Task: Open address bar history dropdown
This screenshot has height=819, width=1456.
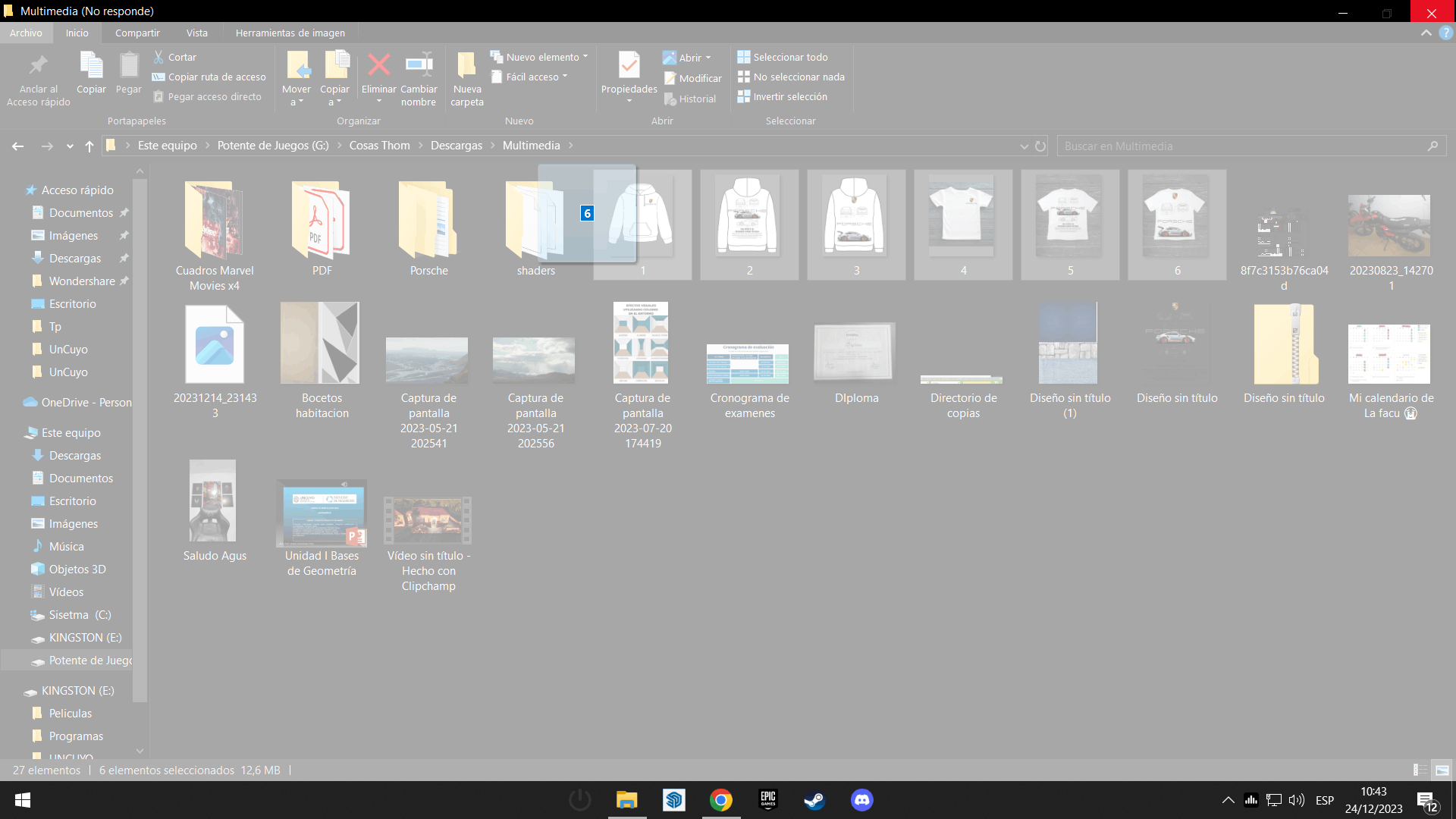Action: pyautogui.click(x=1024, y=146)
